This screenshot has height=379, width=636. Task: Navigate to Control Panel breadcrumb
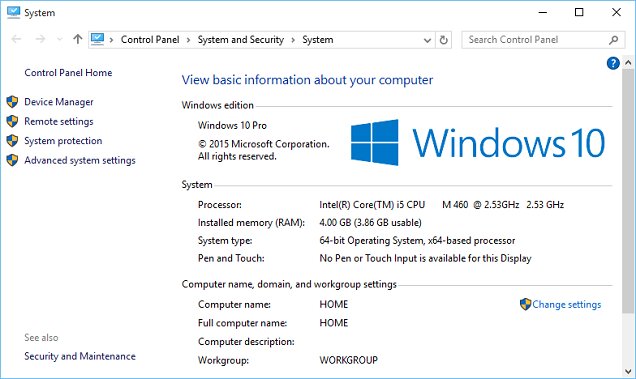150,40
